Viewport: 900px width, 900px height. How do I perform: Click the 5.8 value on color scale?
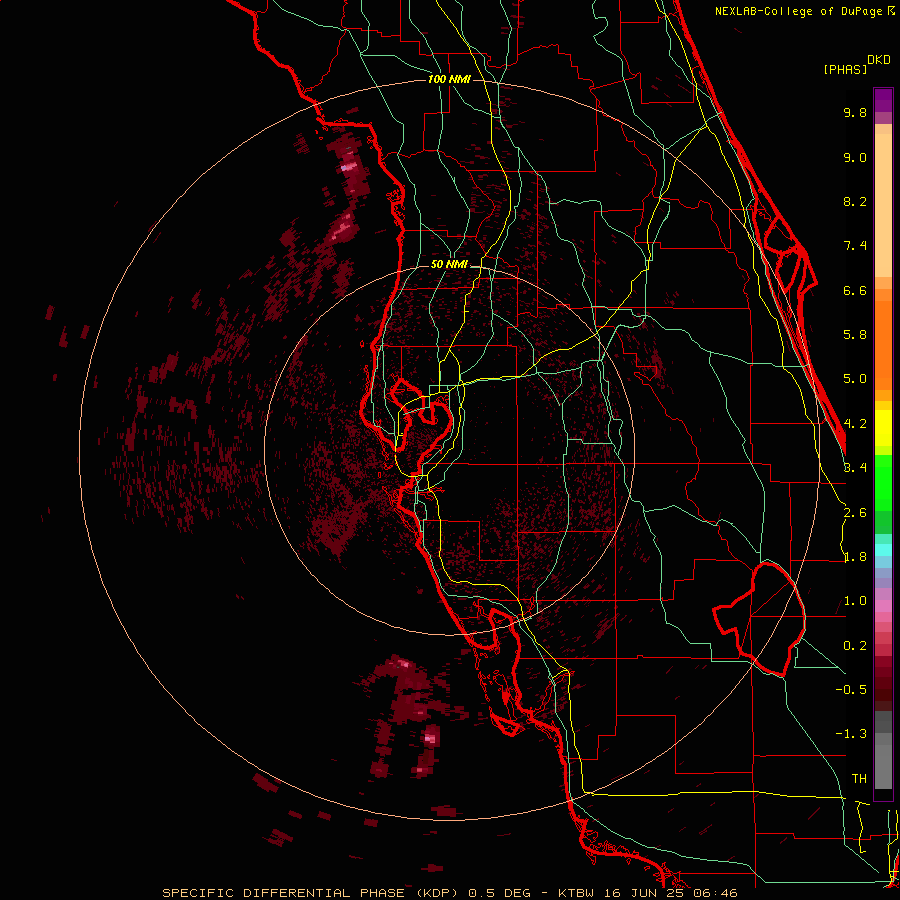[x=855, y=335]
